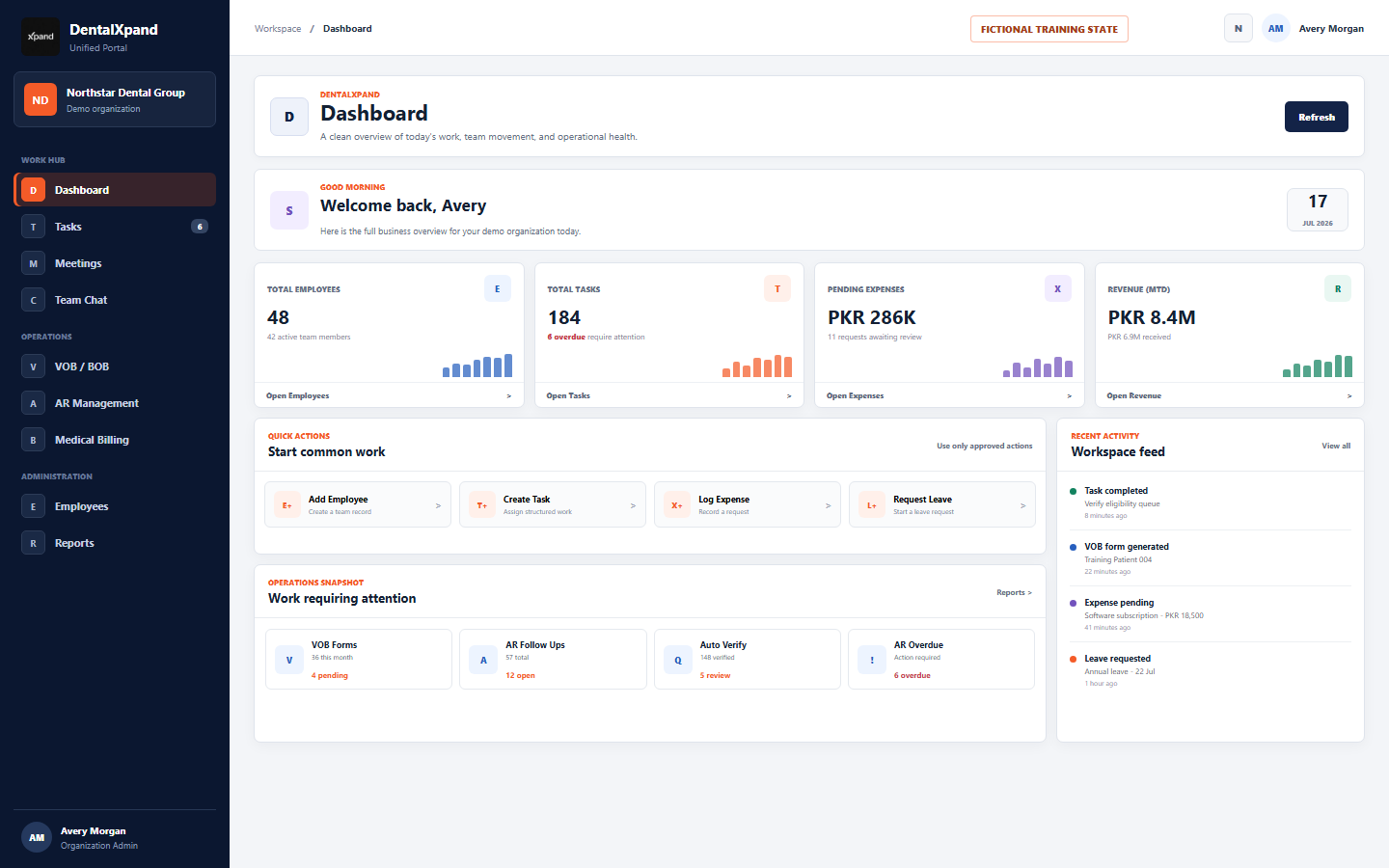Click the V icon on the VOB Forms tile
This screenshot has height=868, width=1389.
[289, 660]
